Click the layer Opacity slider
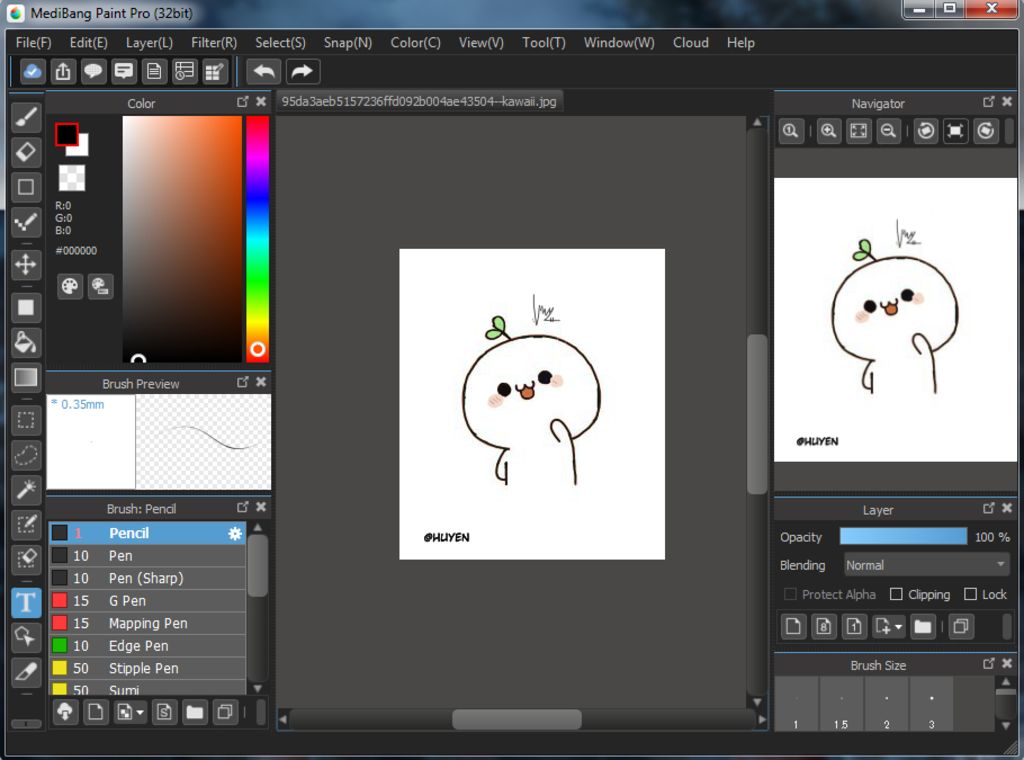 (x=903, y=537)
